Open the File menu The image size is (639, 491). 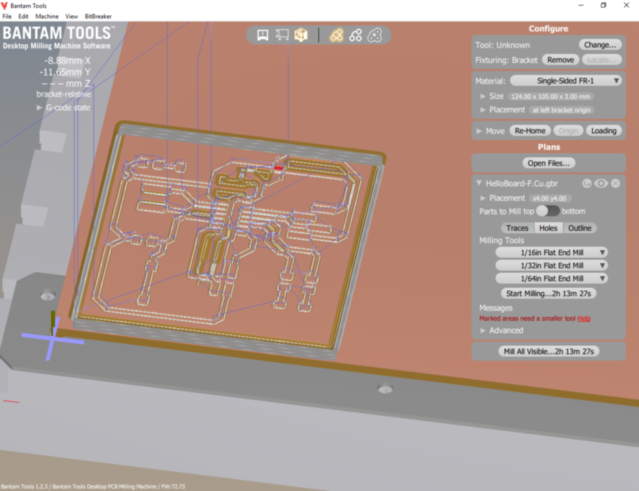tap(7, 16)
